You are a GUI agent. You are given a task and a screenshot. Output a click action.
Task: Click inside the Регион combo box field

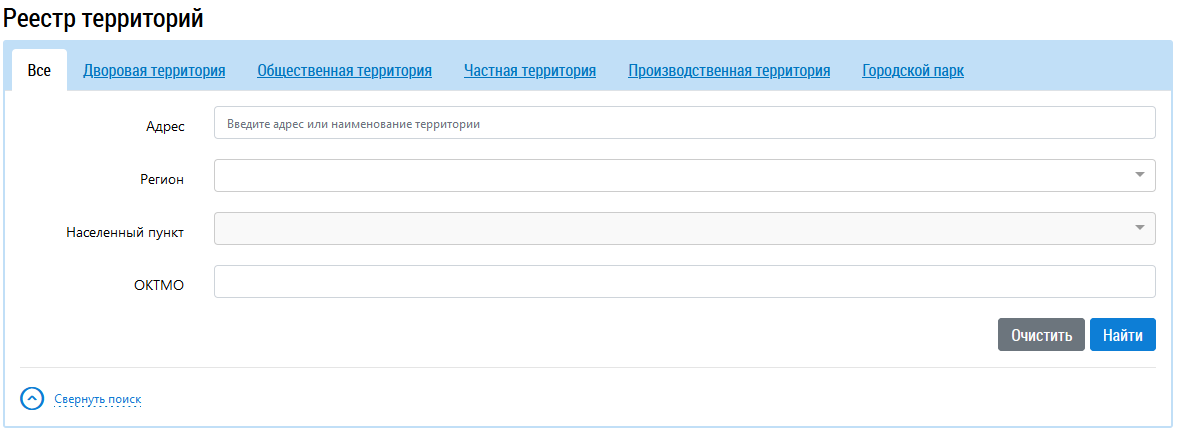670,175
